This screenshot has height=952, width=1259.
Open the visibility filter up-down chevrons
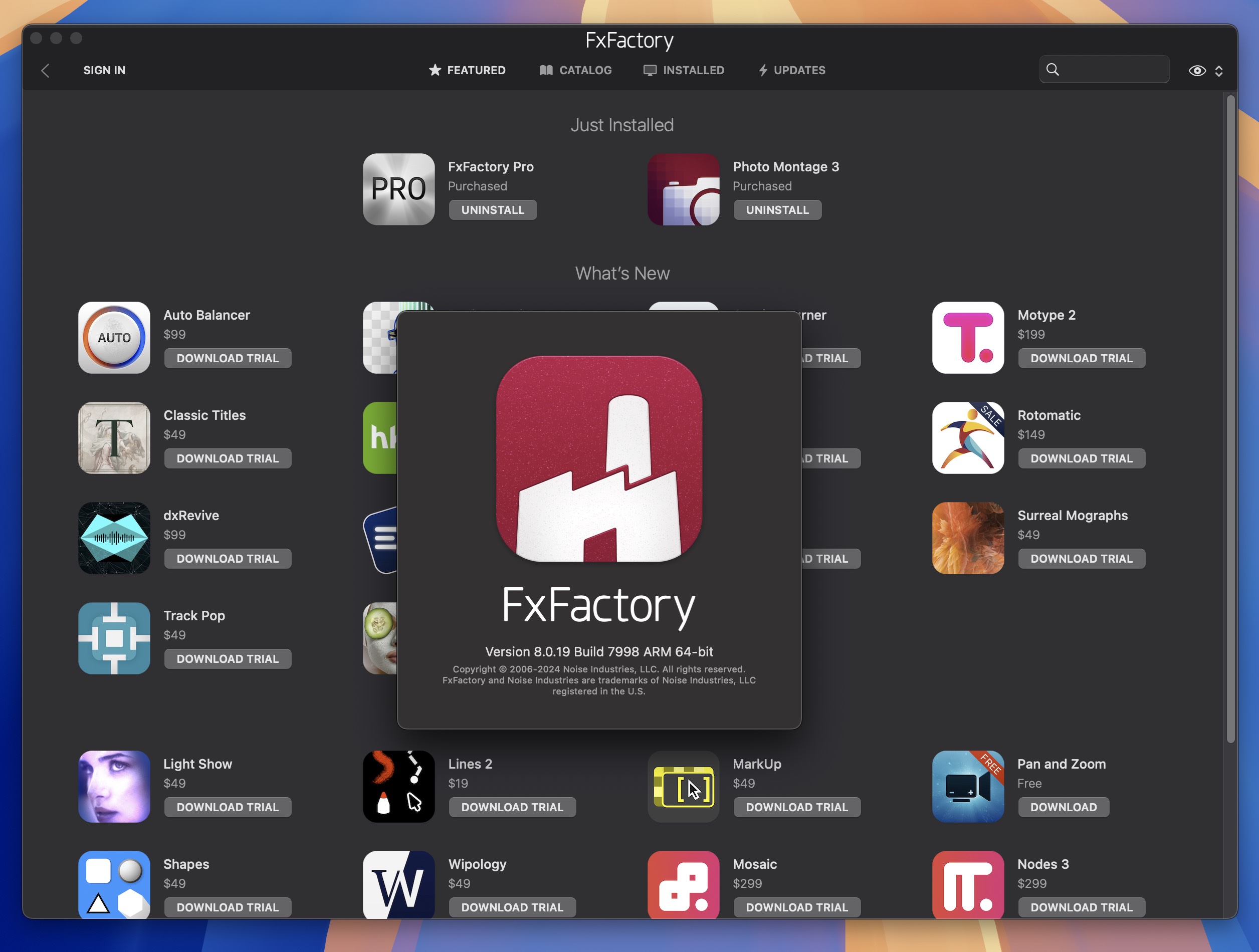click(x=1218, y=71)
